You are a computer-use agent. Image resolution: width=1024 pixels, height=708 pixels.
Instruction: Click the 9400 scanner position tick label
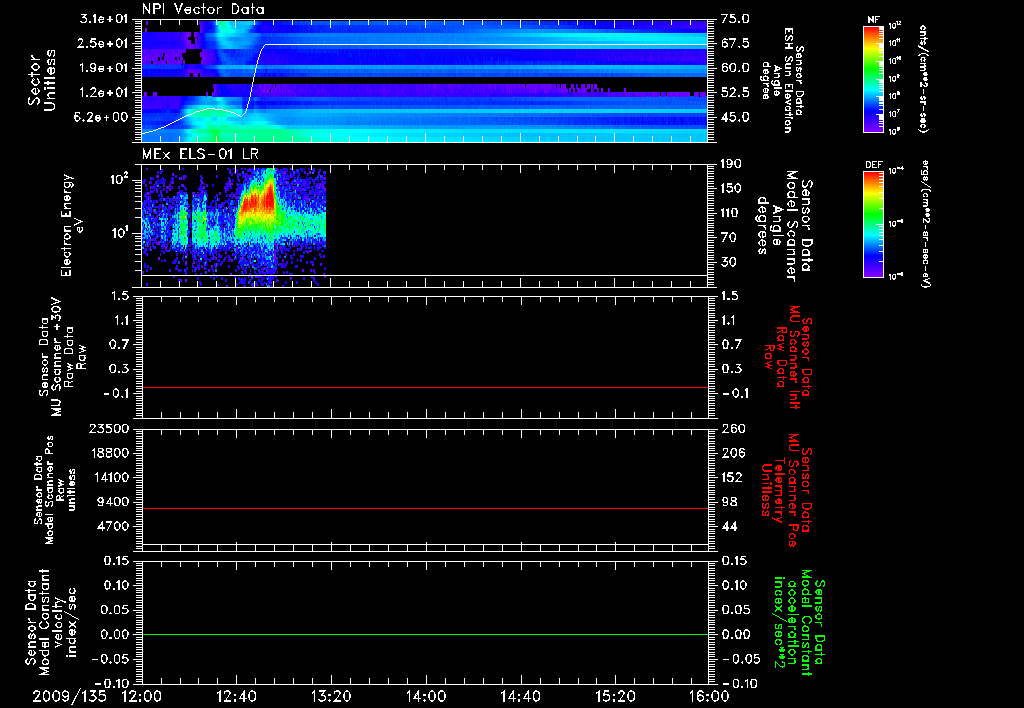[112, 502]
